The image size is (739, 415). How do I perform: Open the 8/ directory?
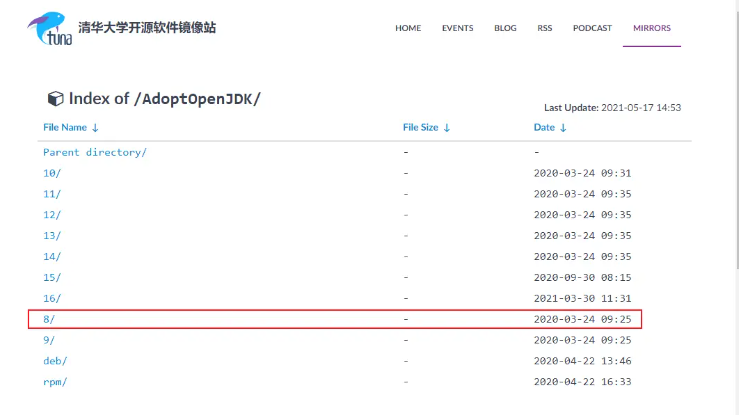pyautogui.click(x=49, y=319)
